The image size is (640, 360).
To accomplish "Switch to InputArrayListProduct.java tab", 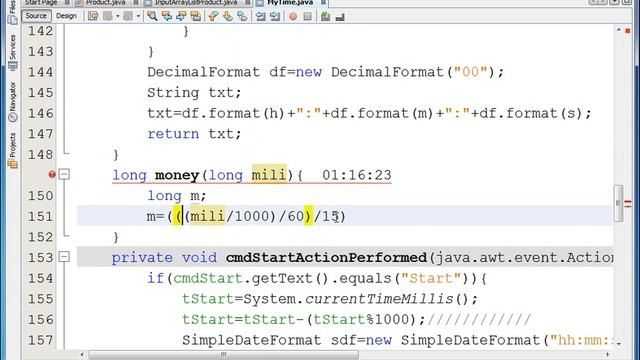I will [196, 3].
